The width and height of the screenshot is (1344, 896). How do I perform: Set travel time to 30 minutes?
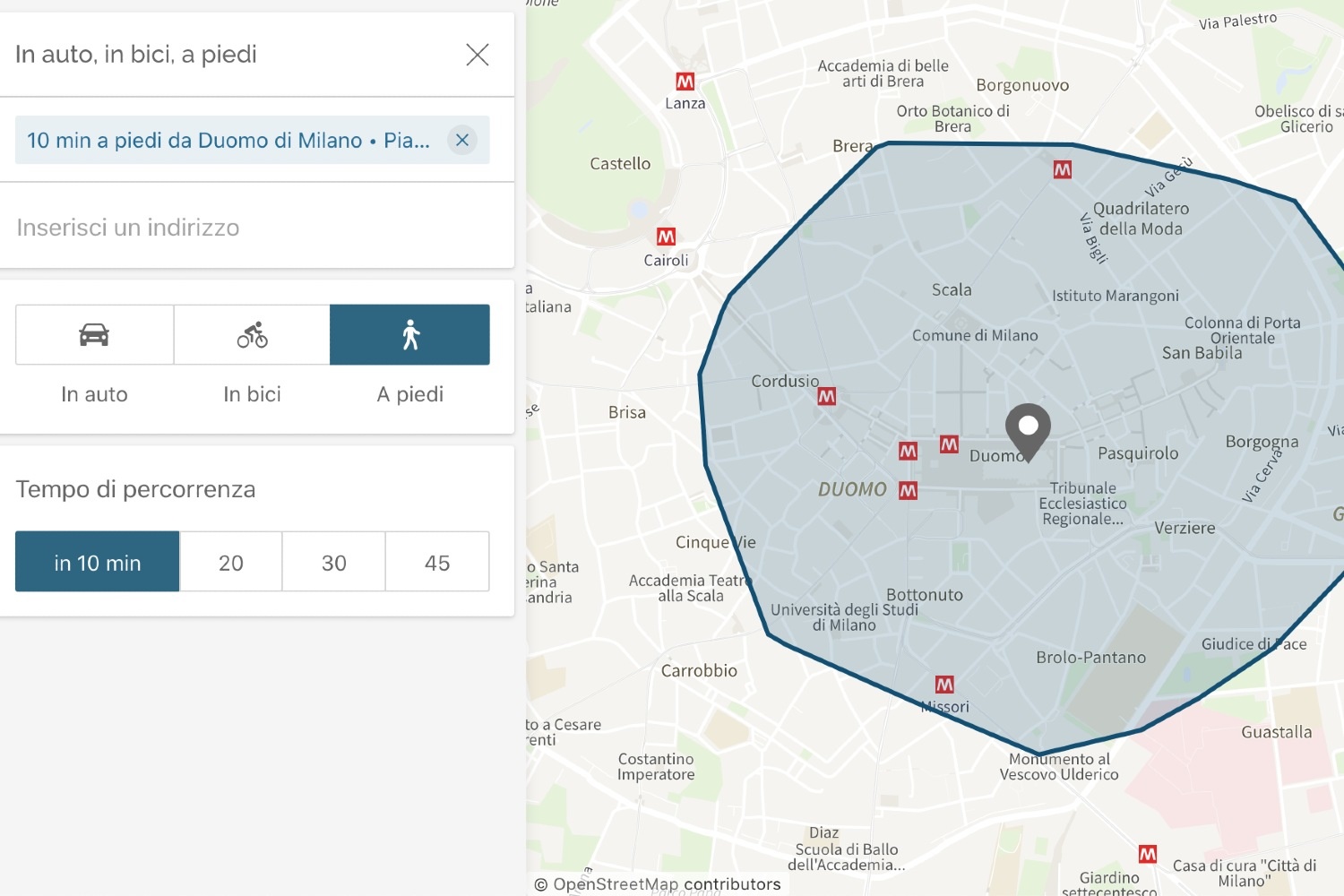(334, 562)
